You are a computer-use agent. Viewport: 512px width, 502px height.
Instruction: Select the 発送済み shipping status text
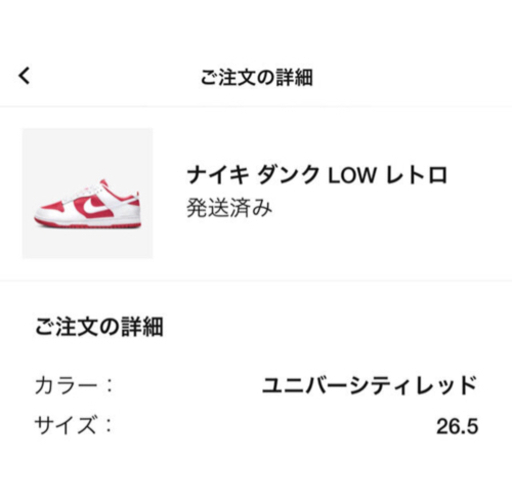[229, 208]
